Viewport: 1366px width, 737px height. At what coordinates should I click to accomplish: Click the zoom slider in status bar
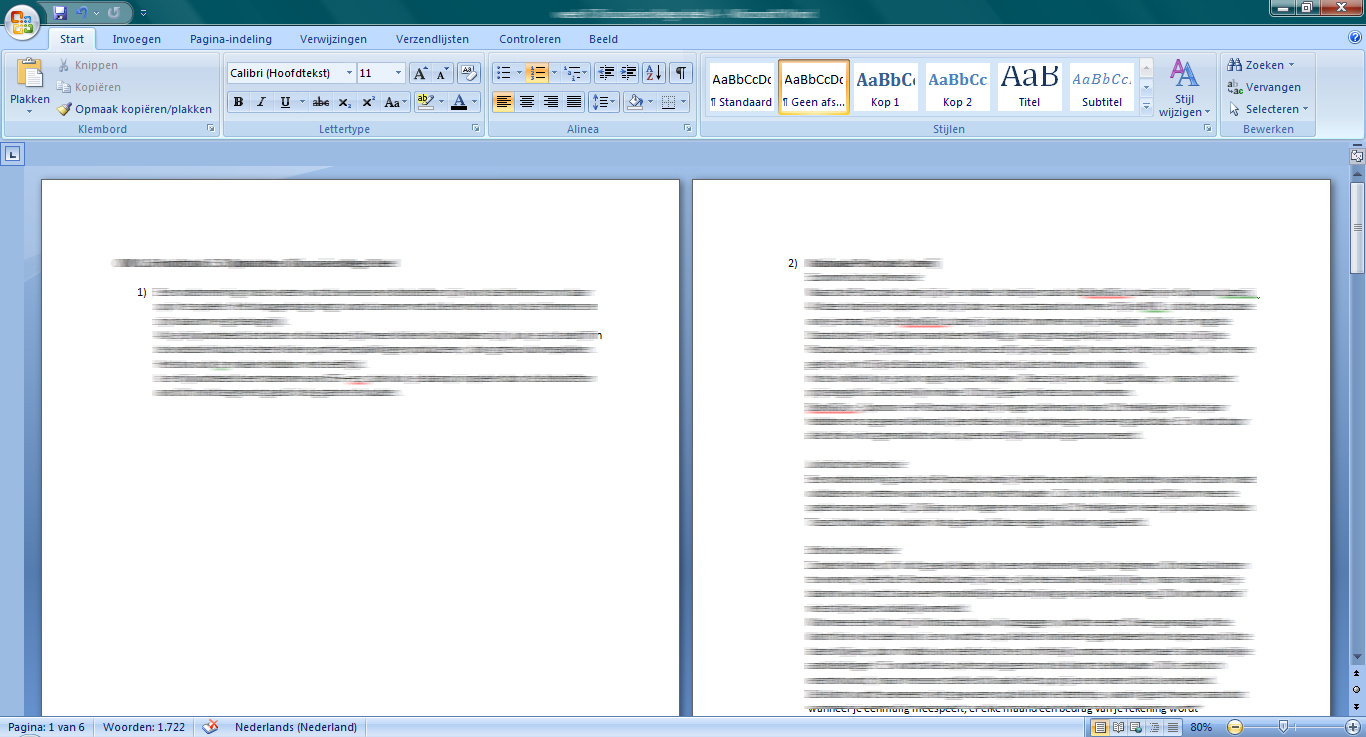[x=1283, y=727]
